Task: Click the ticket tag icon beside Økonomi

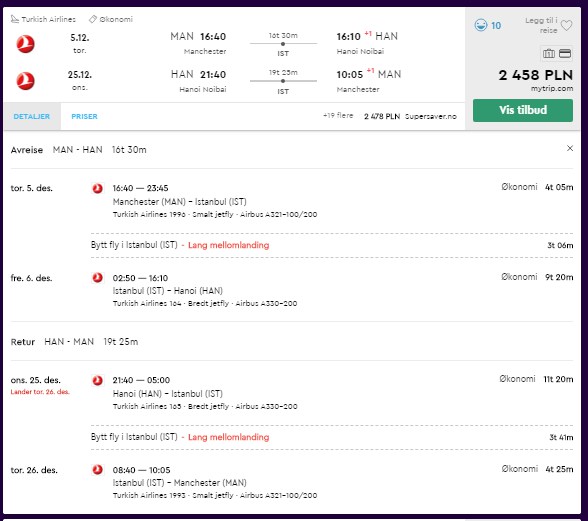Action: point(93,19)
